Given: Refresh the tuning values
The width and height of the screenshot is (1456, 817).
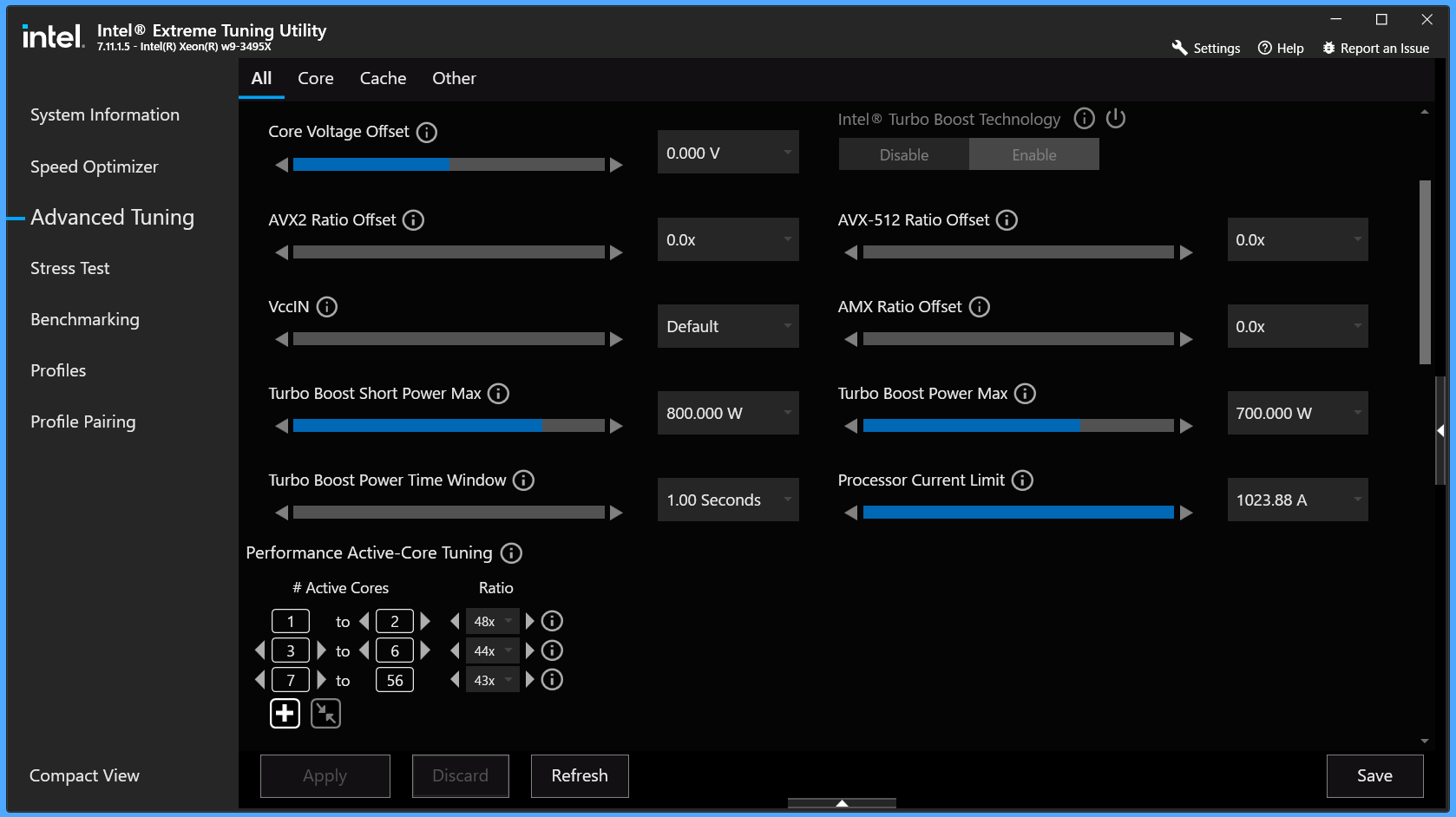Looking at the screenshot, I should [x=580, y=775].
